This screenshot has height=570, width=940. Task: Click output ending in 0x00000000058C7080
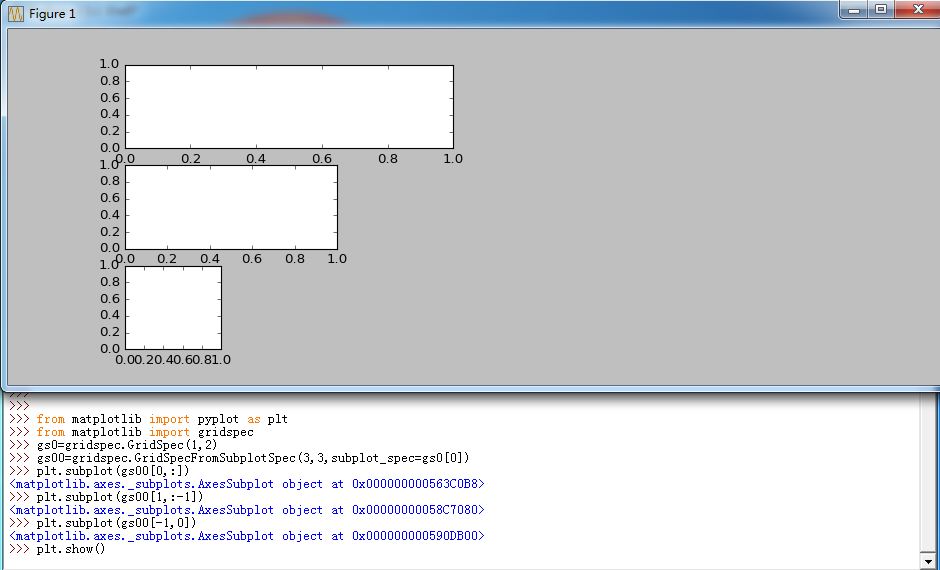246,510
